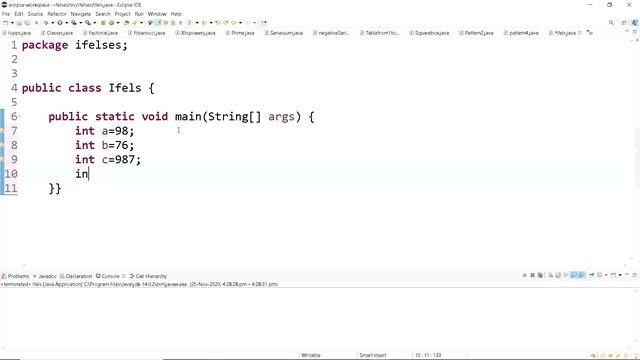This screenshot has height=360, width=640.
Task: Click the terminated Ifels launch description text
Action: (139, 284)
